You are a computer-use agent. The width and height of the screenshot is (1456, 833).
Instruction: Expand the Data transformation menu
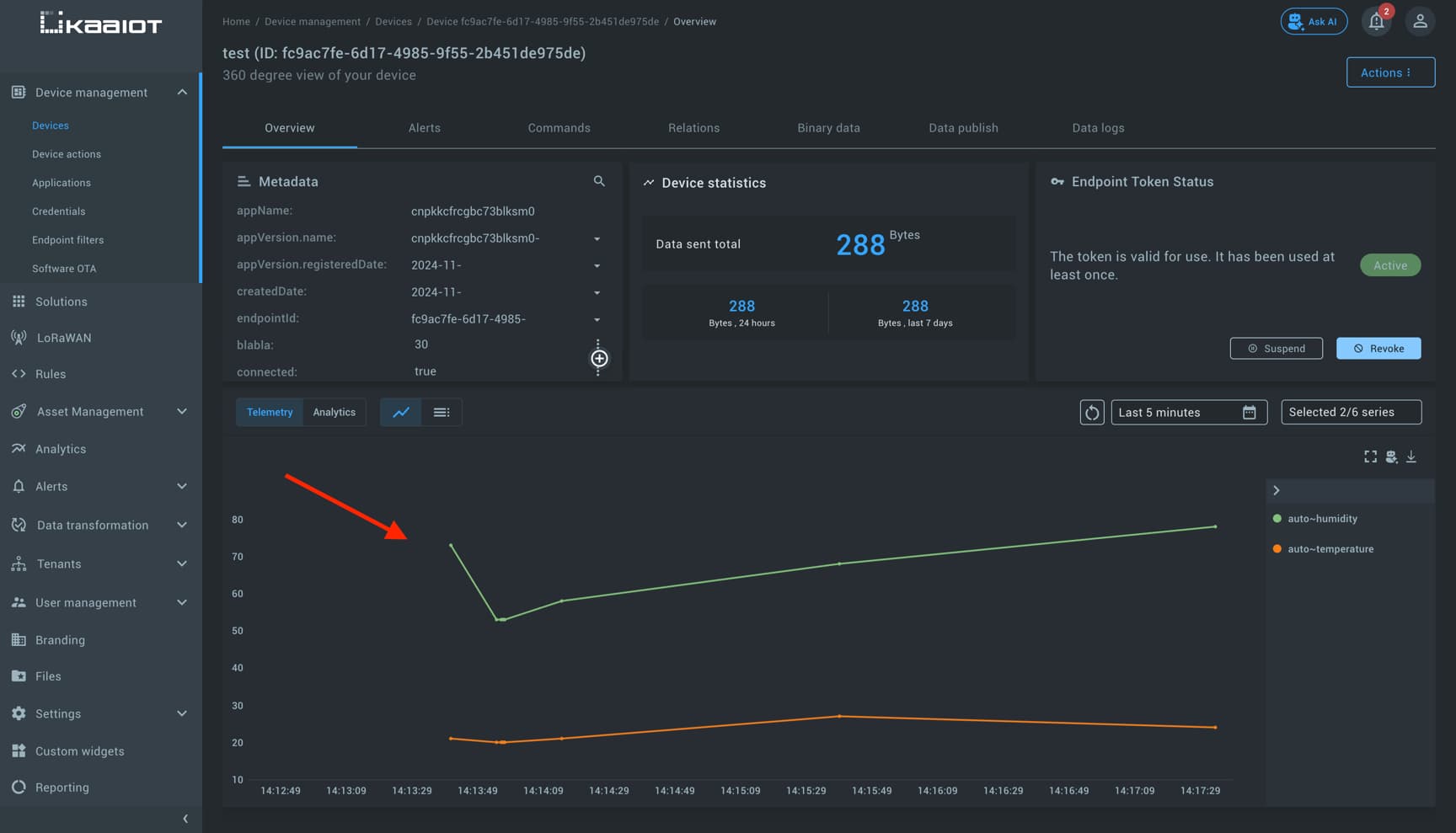click(x=182, y=525)
